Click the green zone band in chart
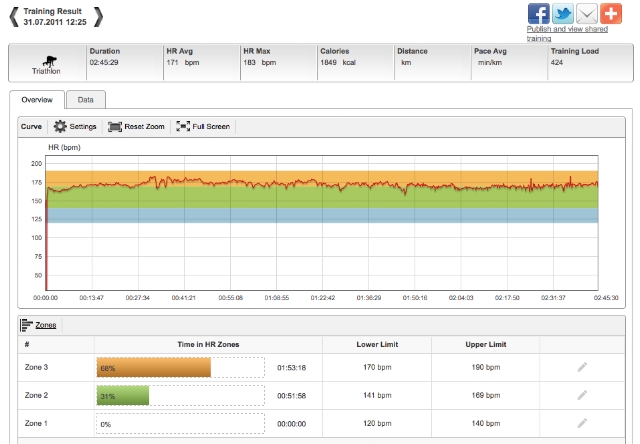The width and height of the screenshot is (640, 444). point(322,200)
